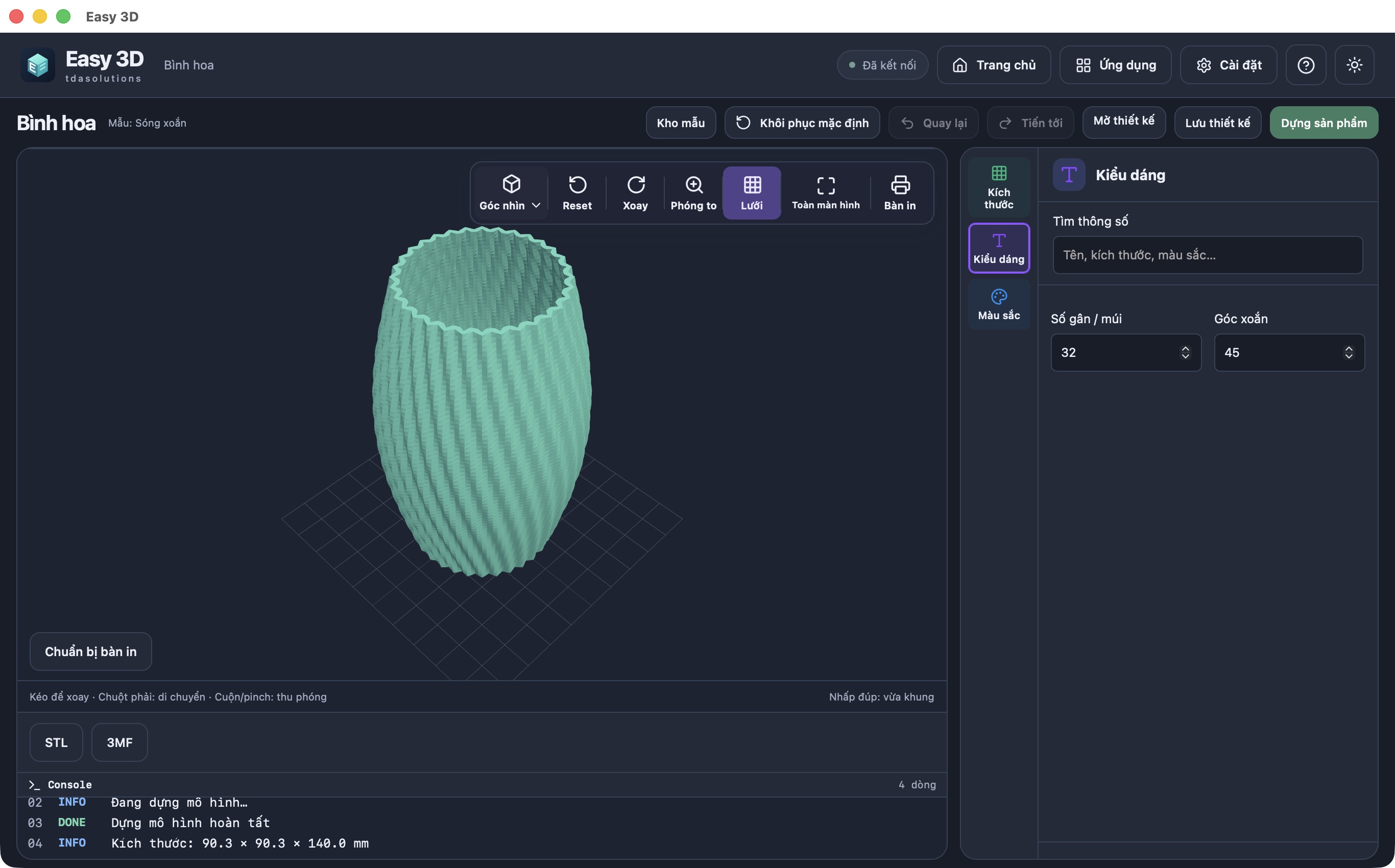Click the Tìm thông số search field
1395x868 pixels.
click(x=1208, y=255)
